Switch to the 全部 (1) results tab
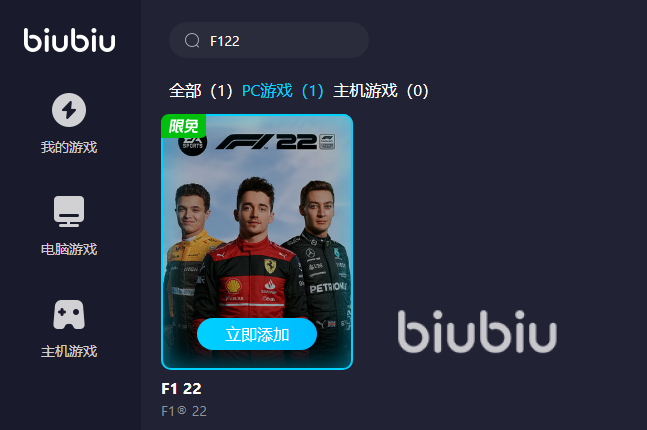 201,91
